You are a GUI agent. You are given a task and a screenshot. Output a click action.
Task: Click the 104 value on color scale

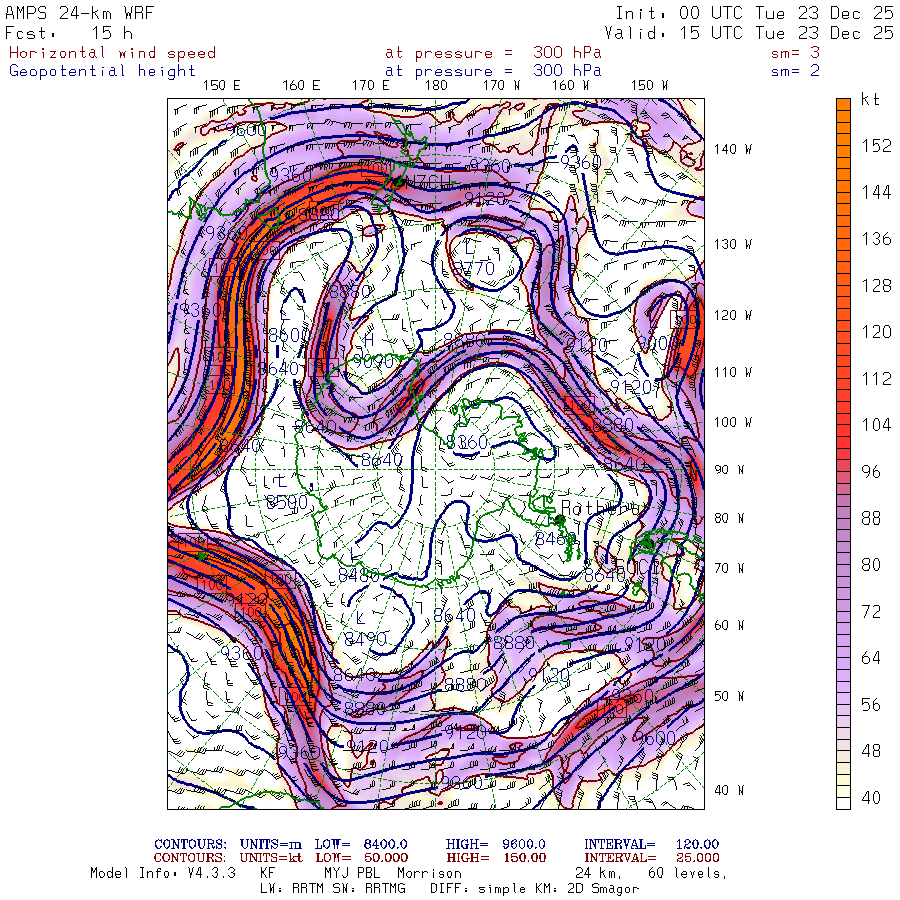coord(876,425)
